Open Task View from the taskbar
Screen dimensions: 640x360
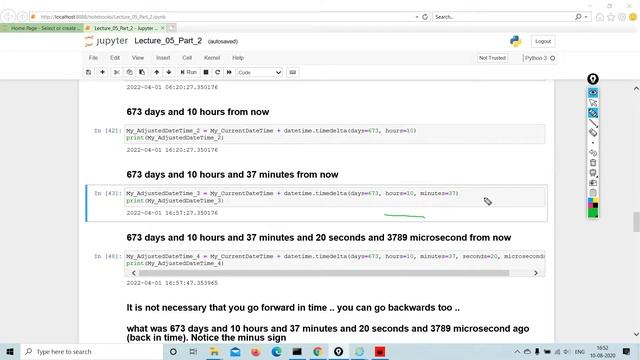click(x=193, y=351)
